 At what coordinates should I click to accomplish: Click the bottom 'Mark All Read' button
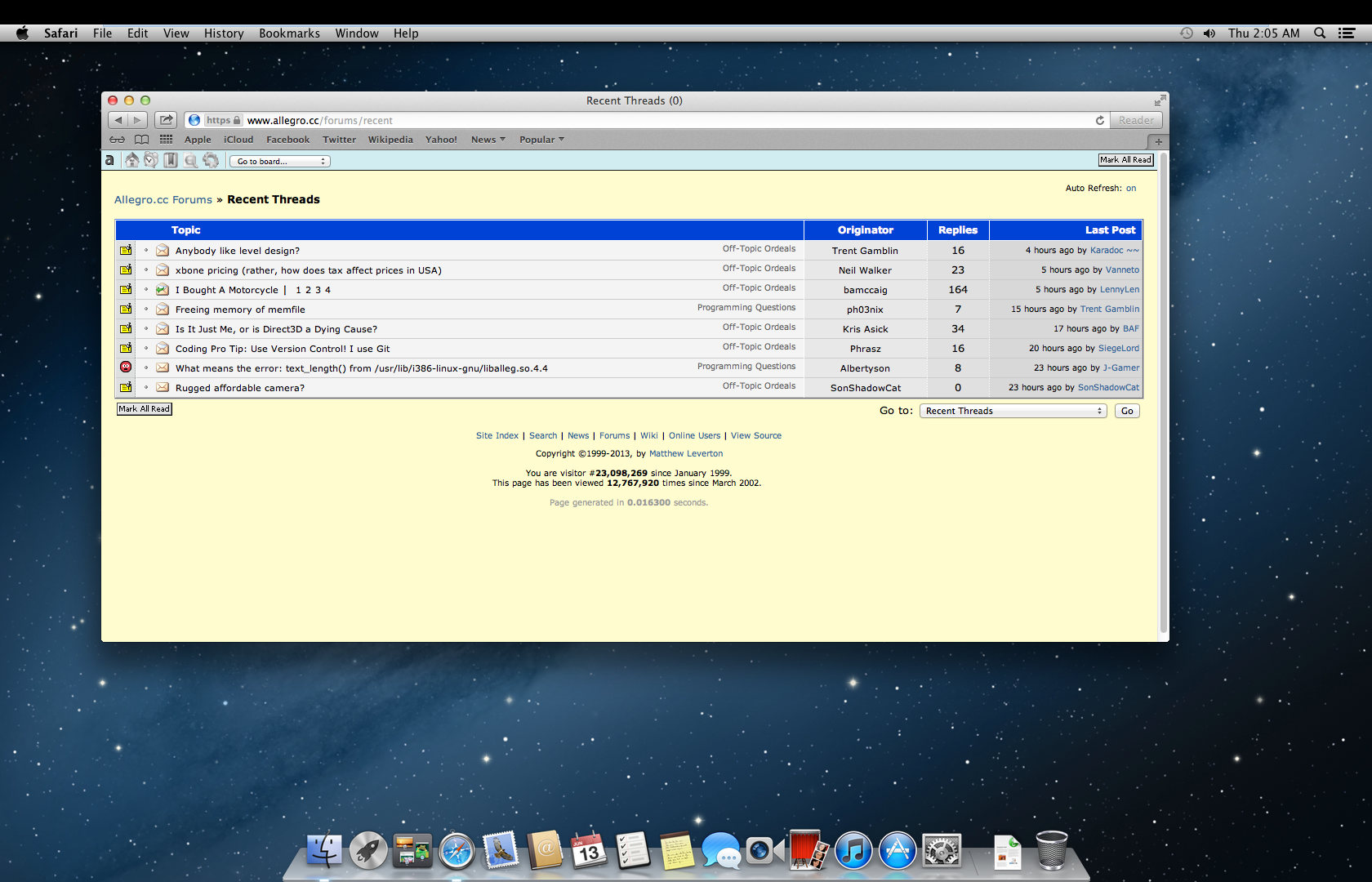[145, 409]
